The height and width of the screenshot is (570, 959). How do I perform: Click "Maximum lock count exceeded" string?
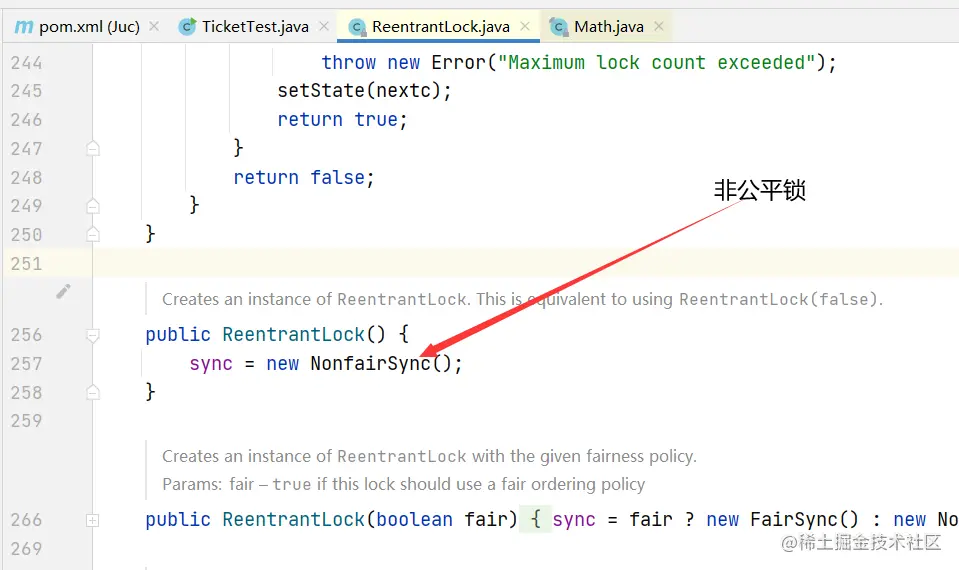coord(657,62)
